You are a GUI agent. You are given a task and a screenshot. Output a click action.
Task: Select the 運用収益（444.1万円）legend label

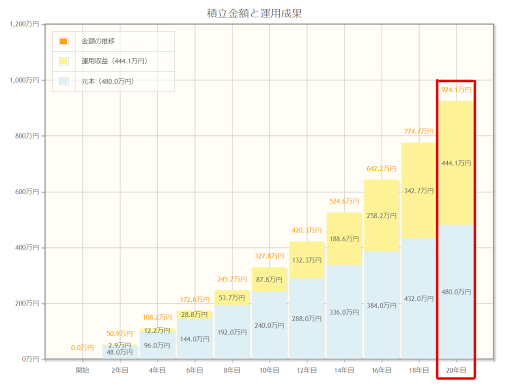click(x=115, y=61)
